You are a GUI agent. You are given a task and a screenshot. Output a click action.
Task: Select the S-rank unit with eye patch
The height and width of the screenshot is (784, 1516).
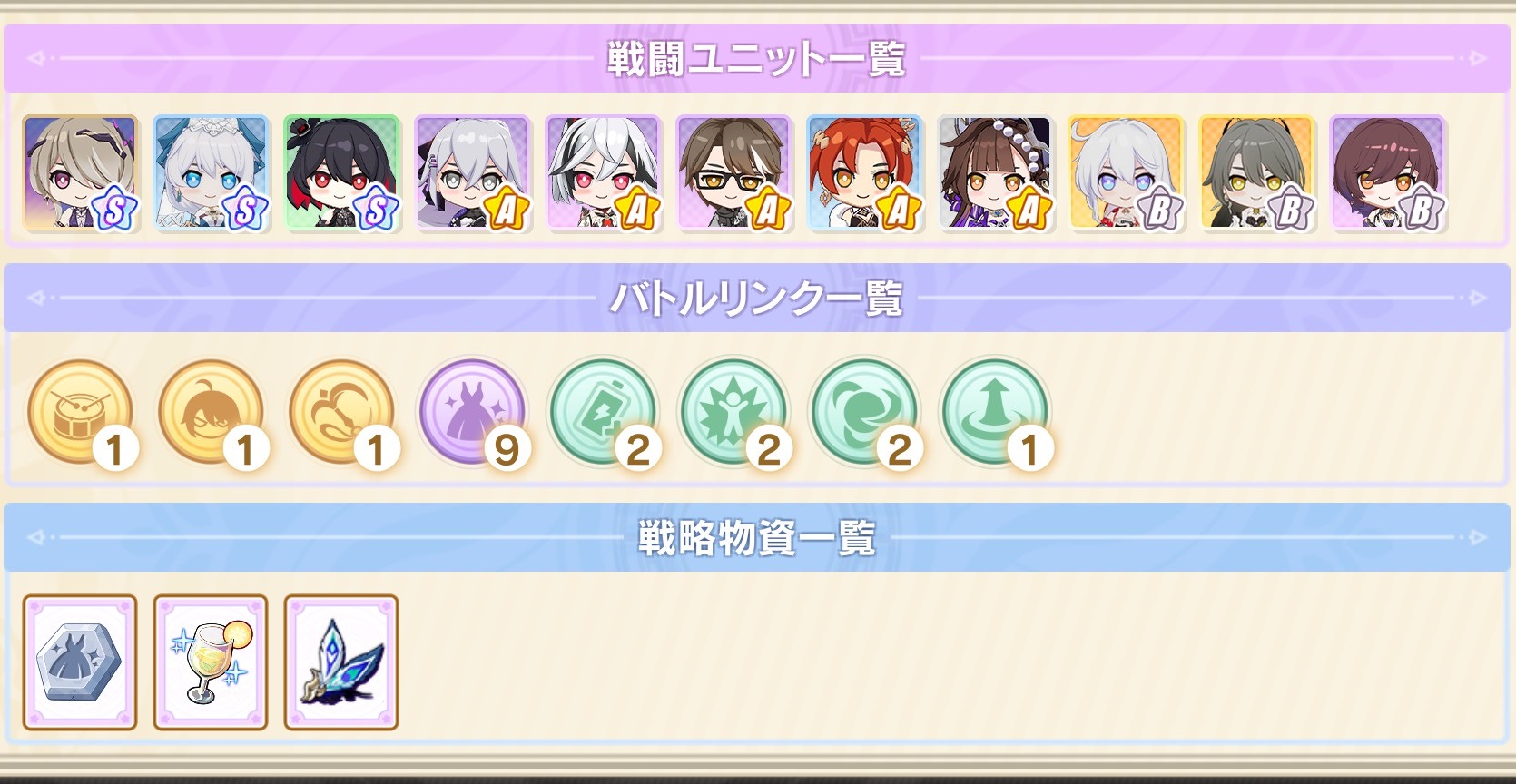[x=81, y=173]
